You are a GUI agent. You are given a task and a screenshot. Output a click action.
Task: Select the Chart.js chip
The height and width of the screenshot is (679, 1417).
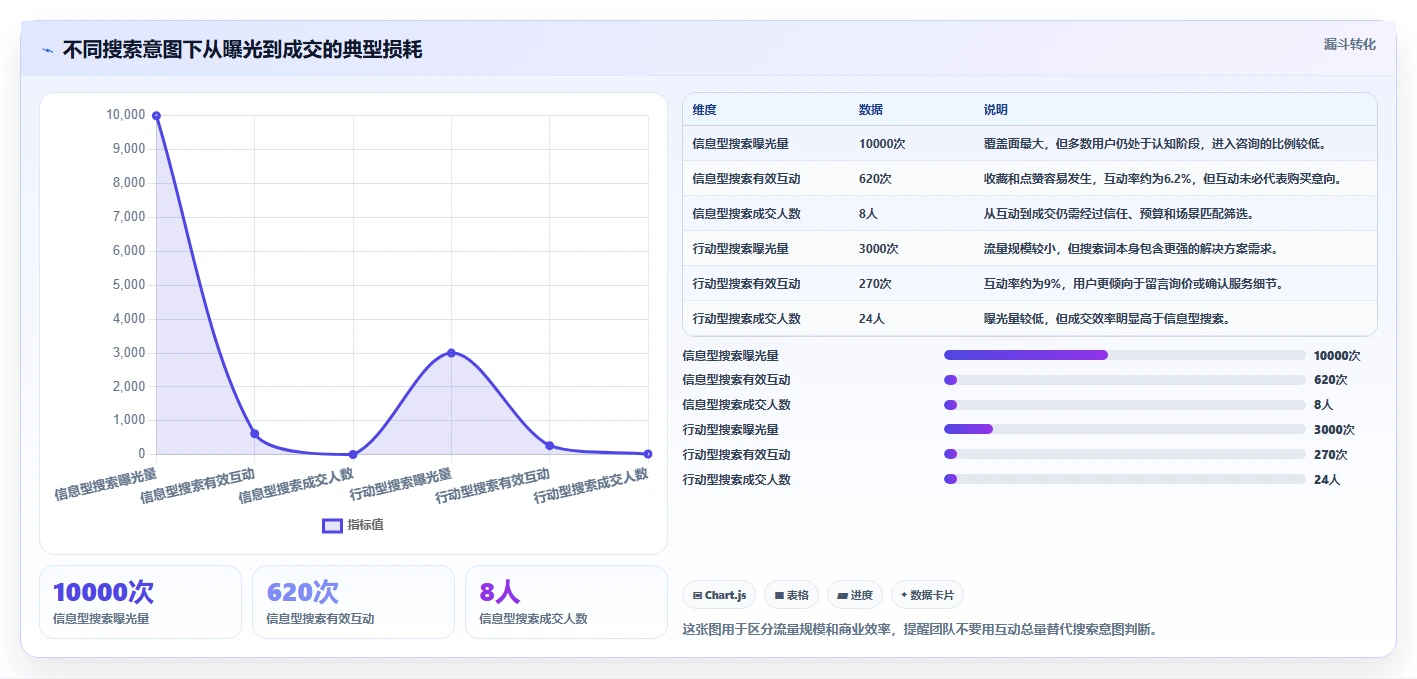[719, 595]
